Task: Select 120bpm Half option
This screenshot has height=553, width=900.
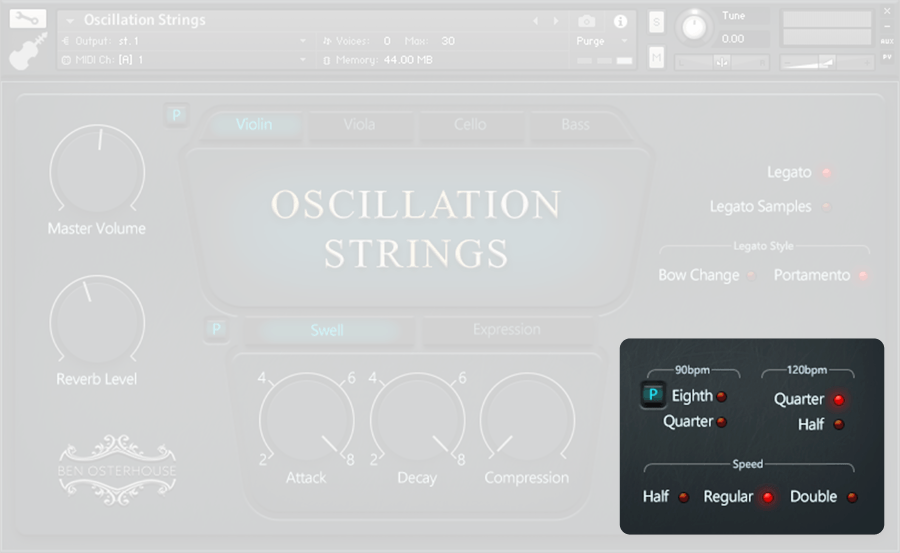Action: [839, 424]
